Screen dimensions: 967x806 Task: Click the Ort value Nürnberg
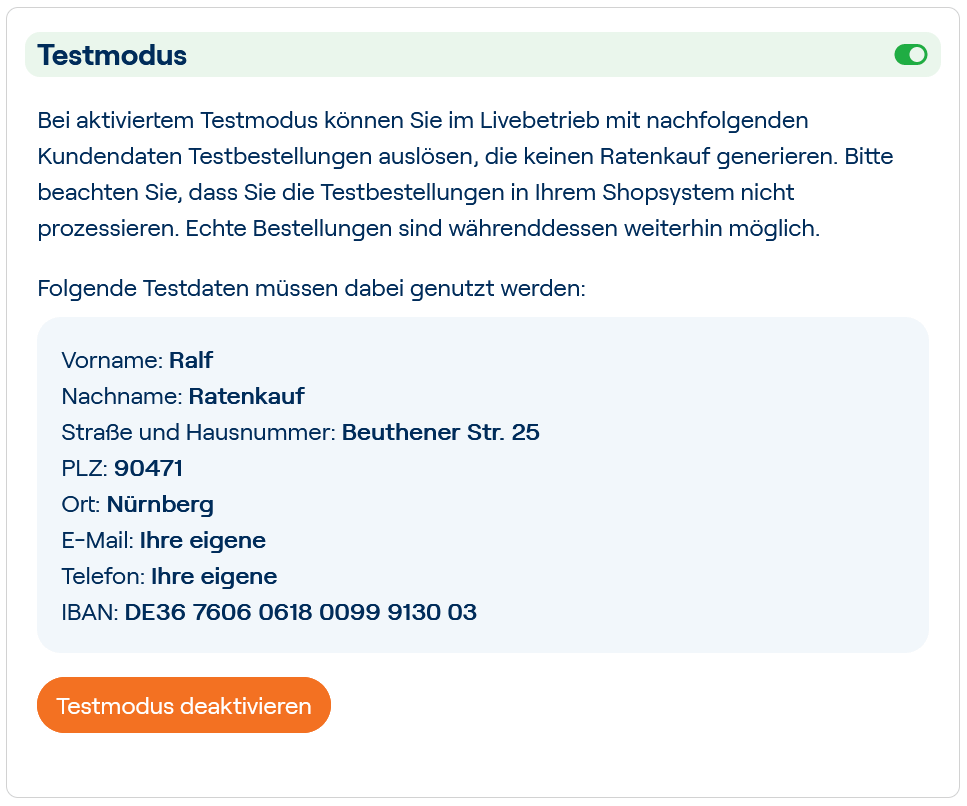tap(160, 504)
